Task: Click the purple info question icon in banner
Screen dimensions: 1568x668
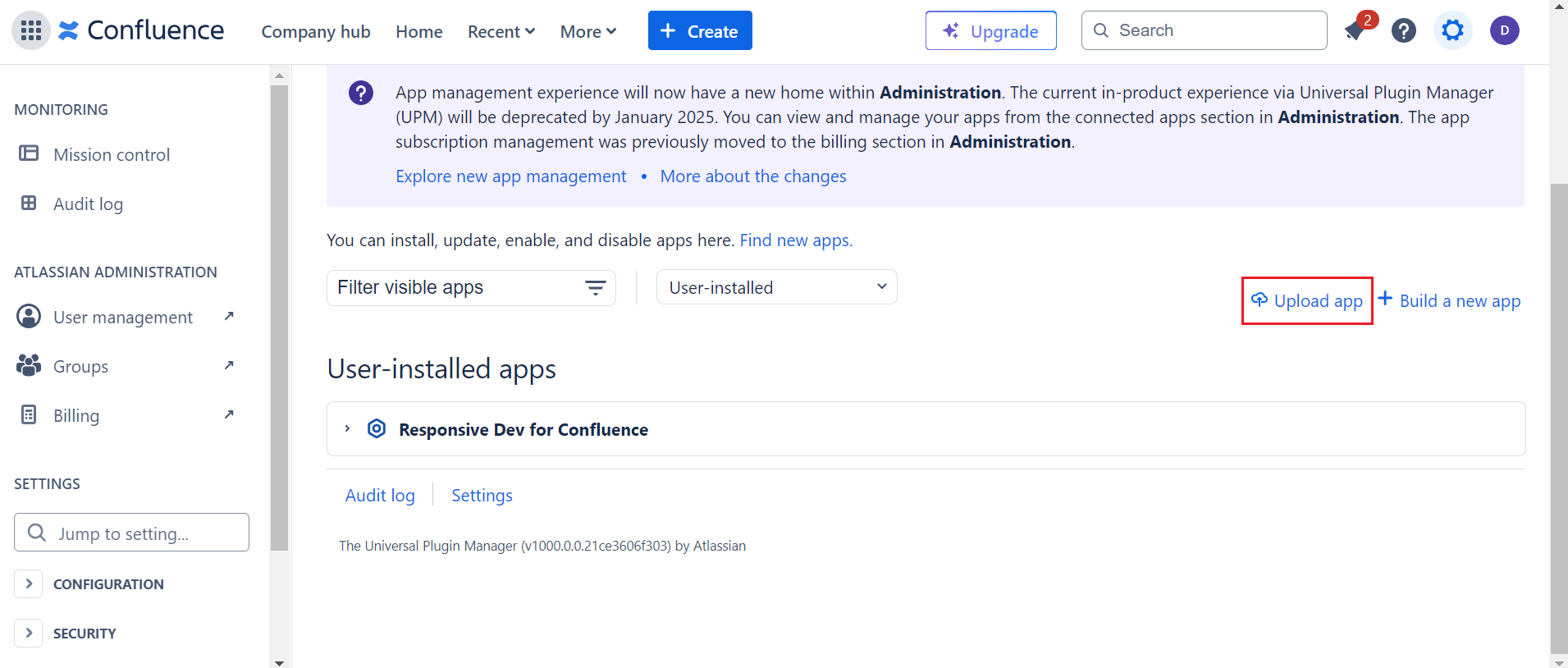Action: [x=361, y=93]
